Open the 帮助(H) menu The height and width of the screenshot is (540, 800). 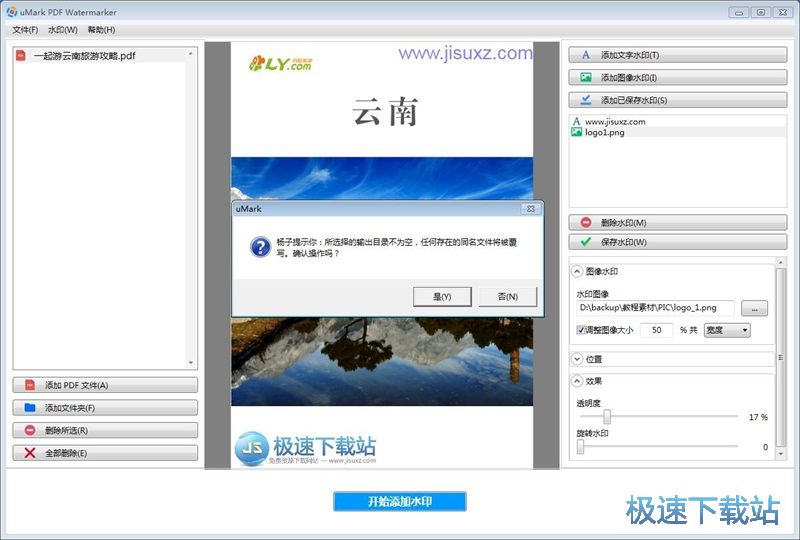(102, 30)
